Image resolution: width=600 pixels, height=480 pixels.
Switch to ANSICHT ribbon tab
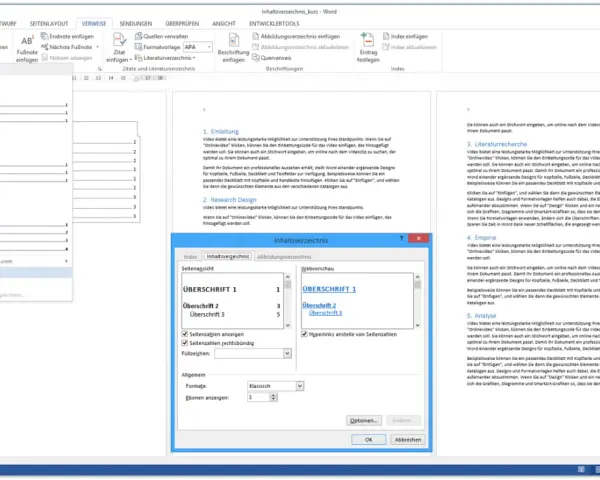[224, 24]
